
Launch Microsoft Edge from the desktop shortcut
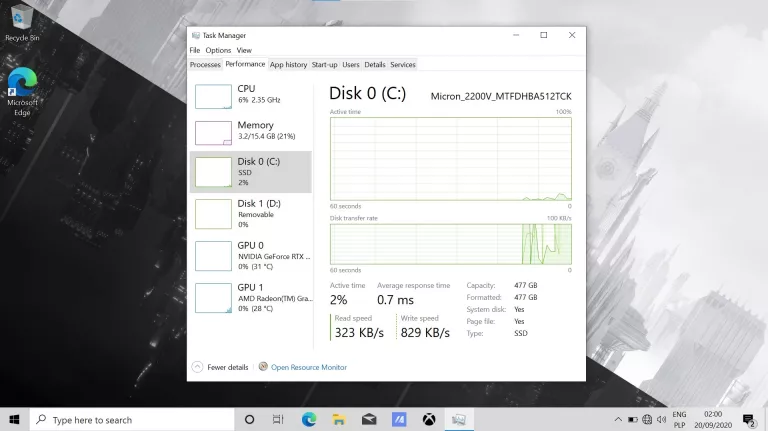tap(22, 92)
